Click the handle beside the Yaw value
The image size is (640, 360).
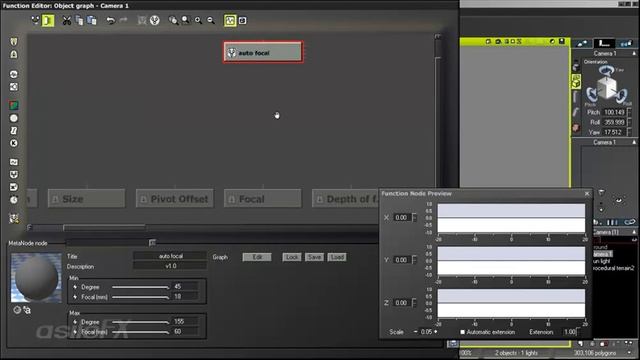pyautogui.click(x=629, y=132)
